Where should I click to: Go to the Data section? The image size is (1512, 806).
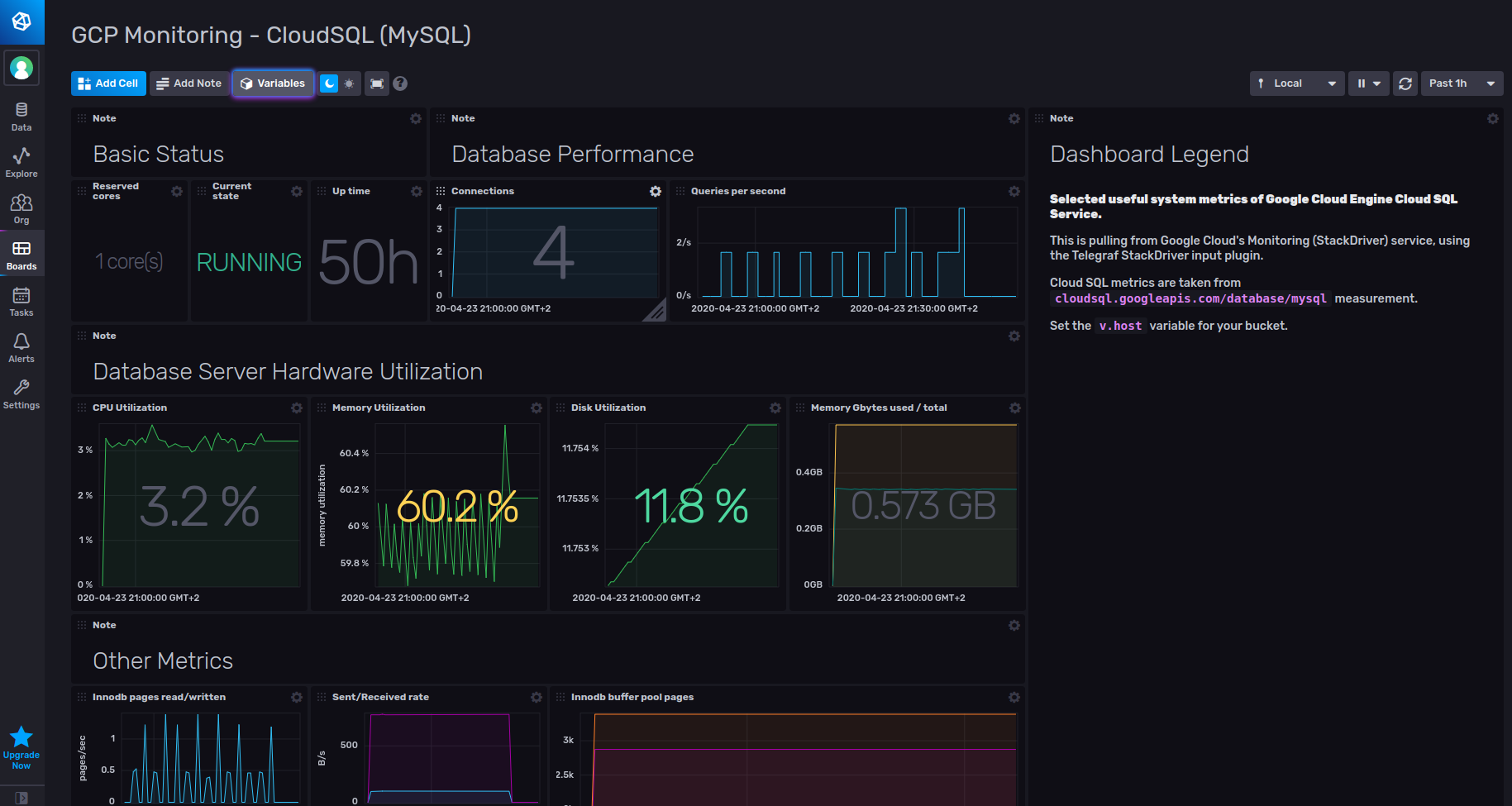[21, 117]
